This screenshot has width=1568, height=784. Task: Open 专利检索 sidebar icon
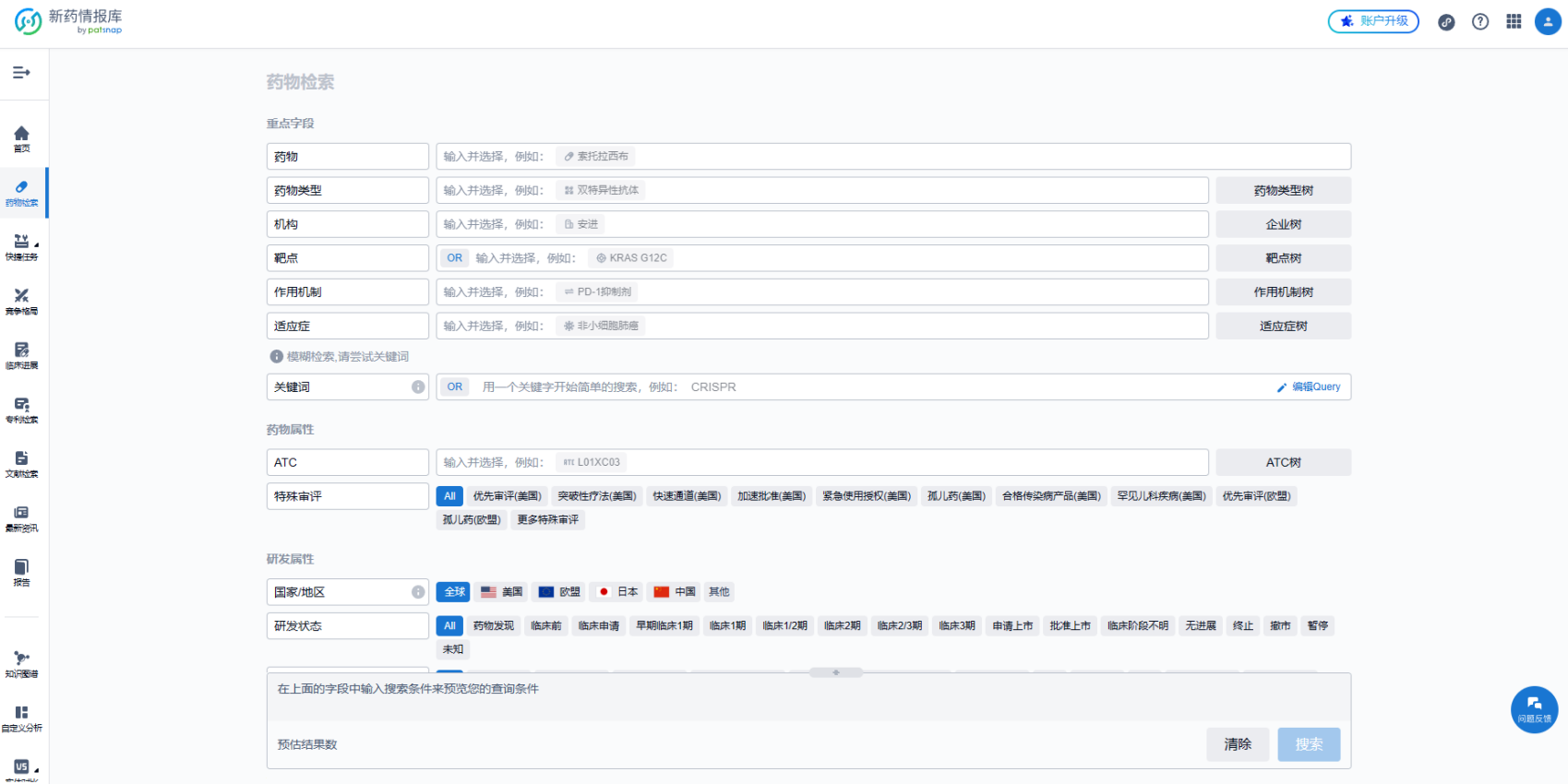pos(21,410)
